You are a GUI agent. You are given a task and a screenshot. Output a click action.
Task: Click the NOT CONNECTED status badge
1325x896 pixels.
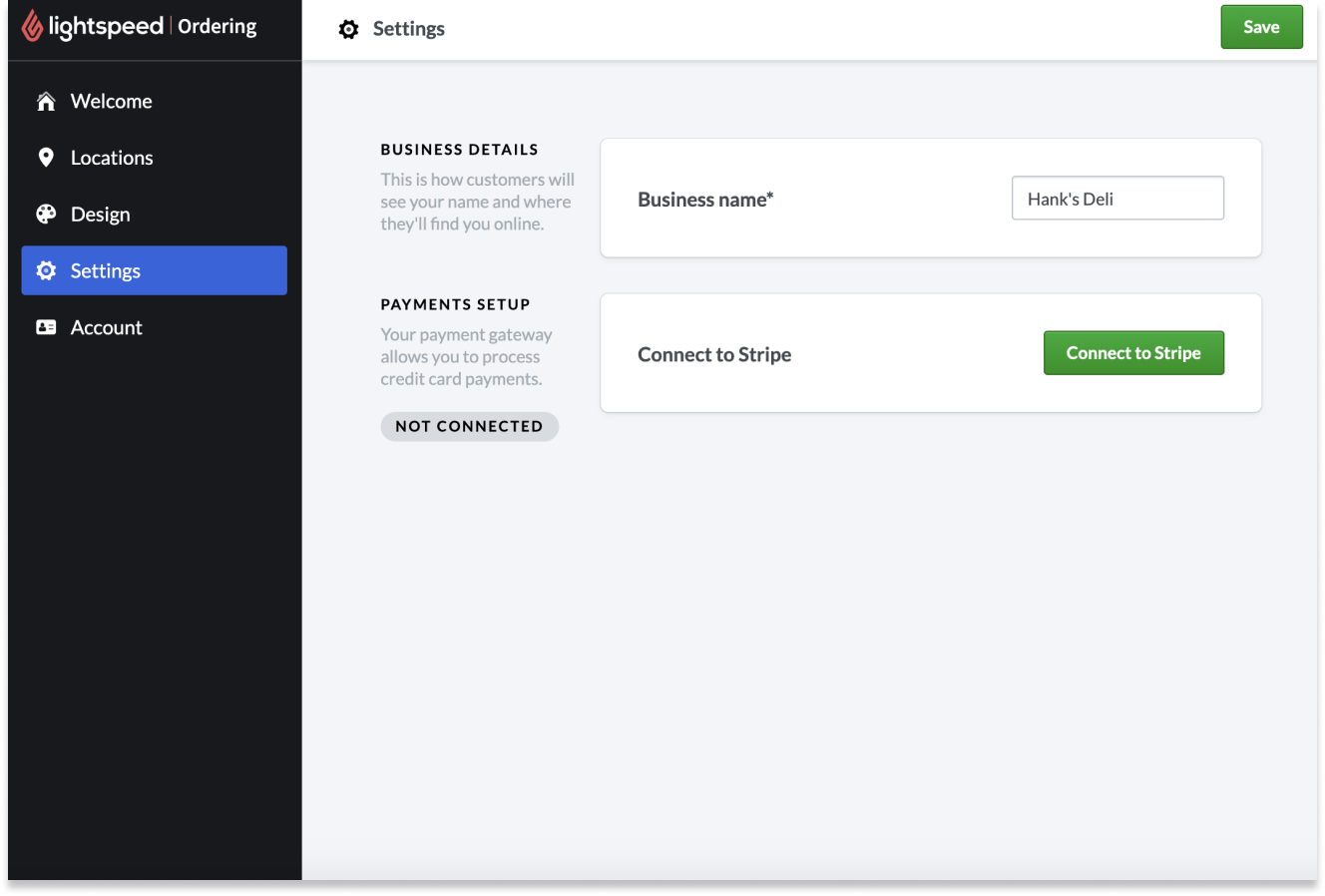click(x=469, y=426)
